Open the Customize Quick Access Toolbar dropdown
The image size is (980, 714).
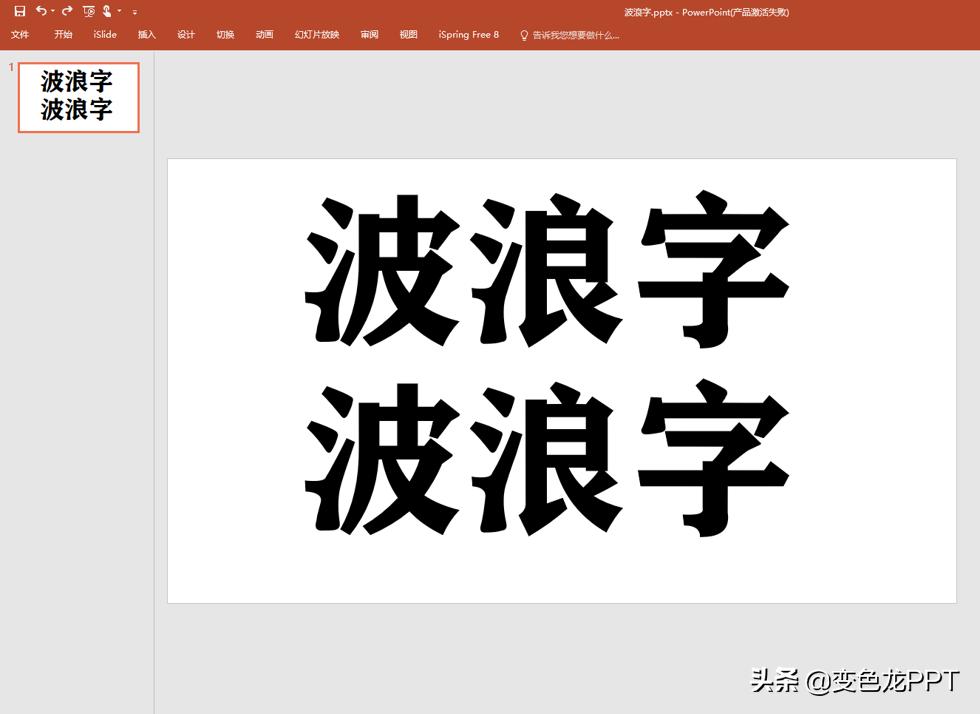133,11
